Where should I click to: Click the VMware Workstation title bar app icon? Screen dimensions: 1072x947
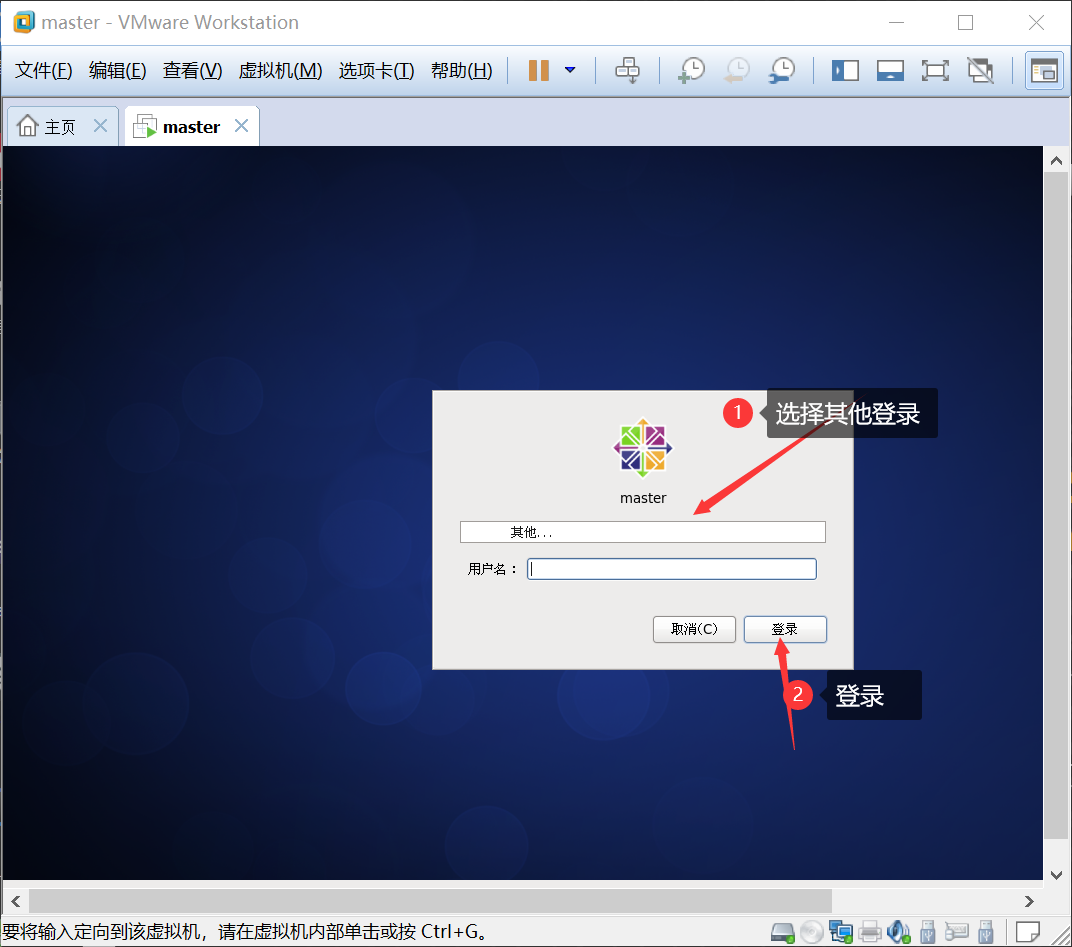24,22
